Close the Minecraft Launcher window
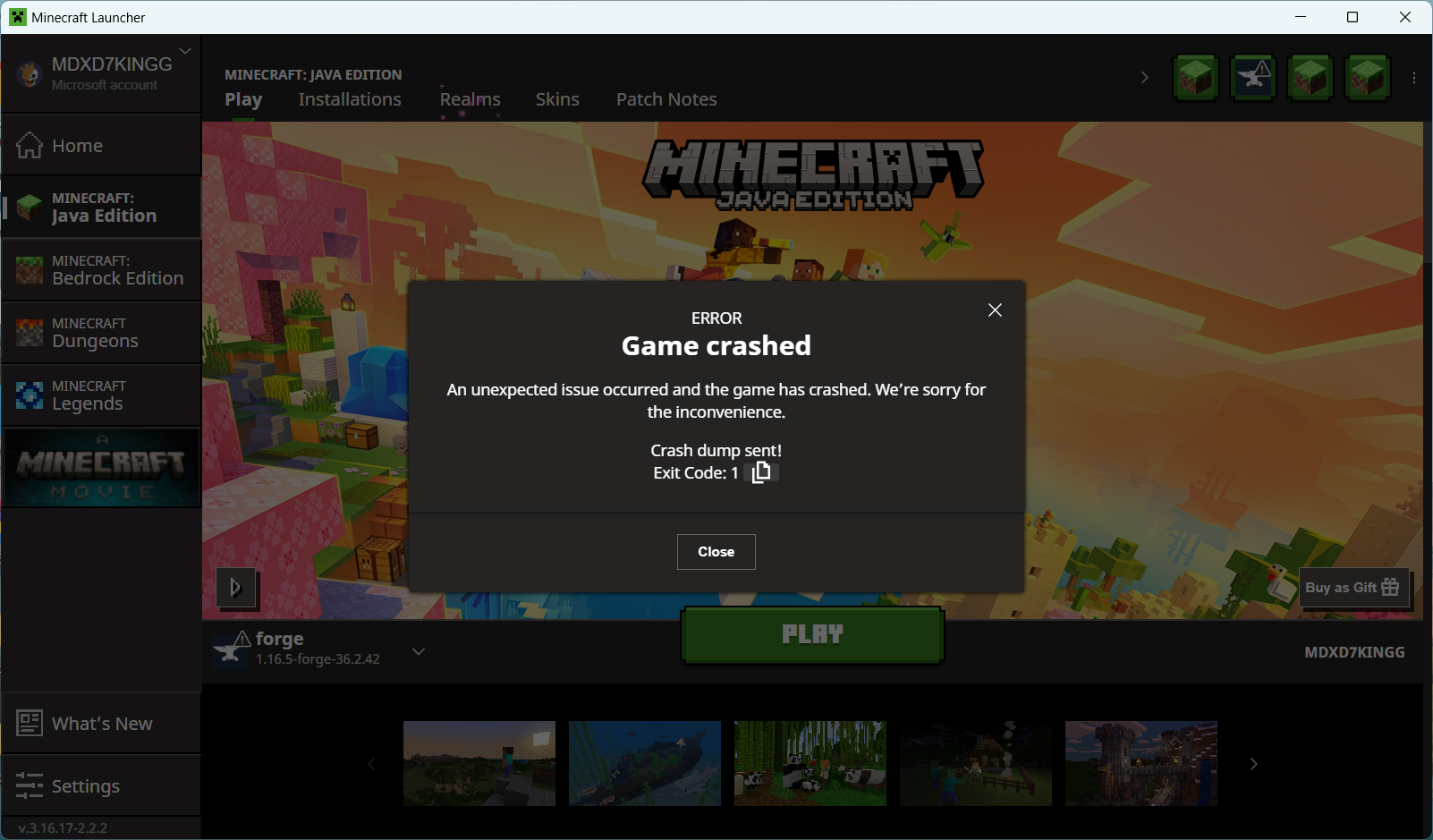 pos(1405,17)
